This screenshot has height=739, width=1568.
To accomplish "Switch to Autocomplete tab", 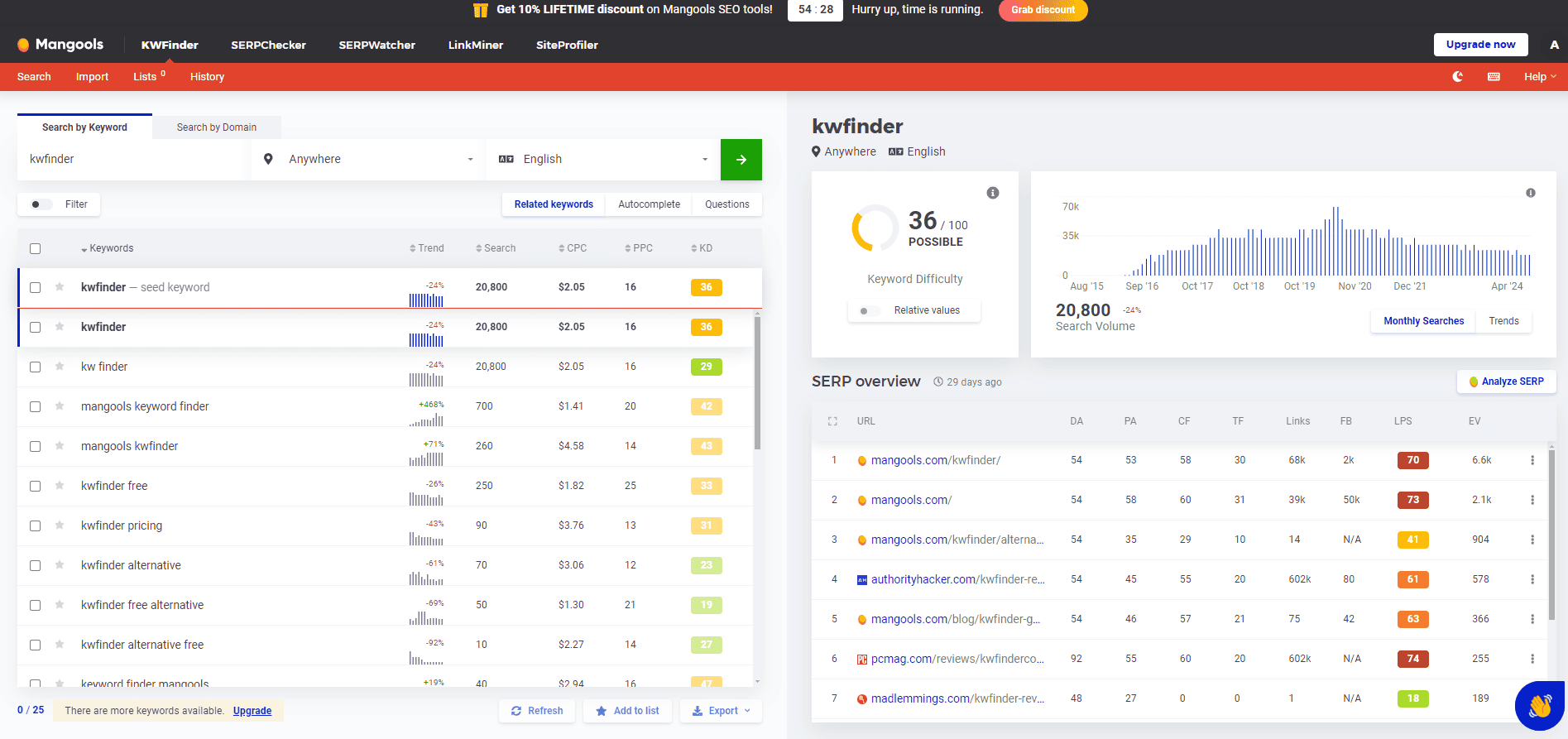I will tap(649, 204).
